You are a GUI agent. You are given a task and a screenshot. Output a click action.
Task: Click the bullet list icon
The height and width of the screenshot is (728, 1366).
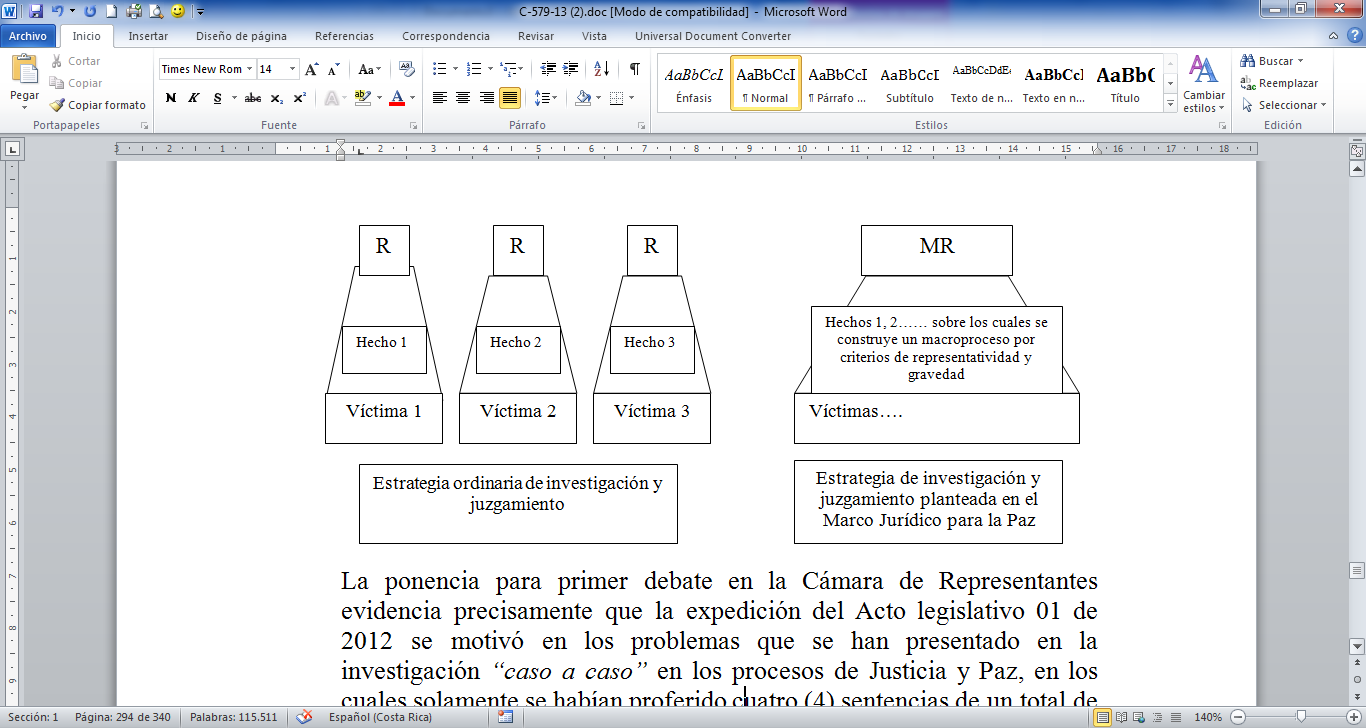coord(439,69)
